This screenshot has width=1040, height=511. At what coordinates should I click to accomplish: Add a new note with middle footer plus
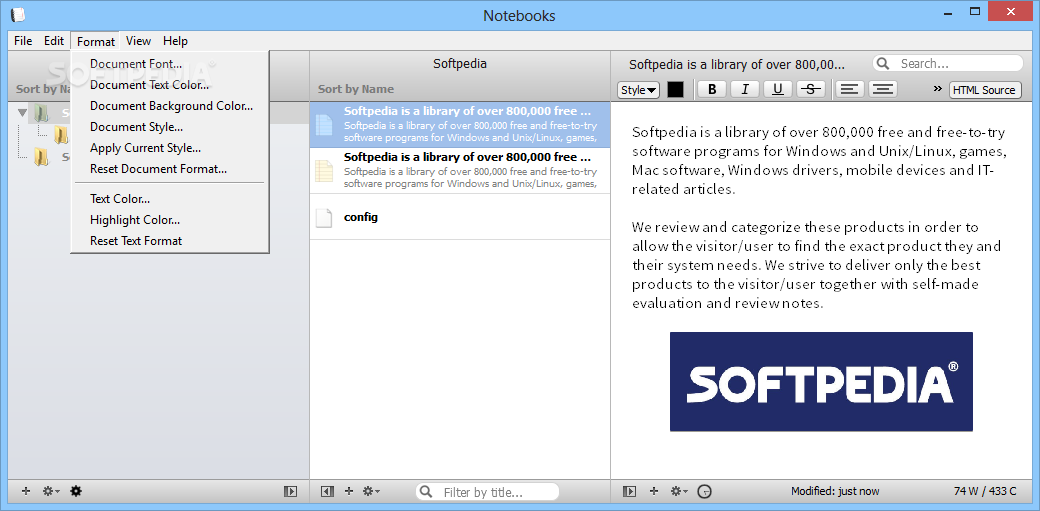[x=349, y=491]
